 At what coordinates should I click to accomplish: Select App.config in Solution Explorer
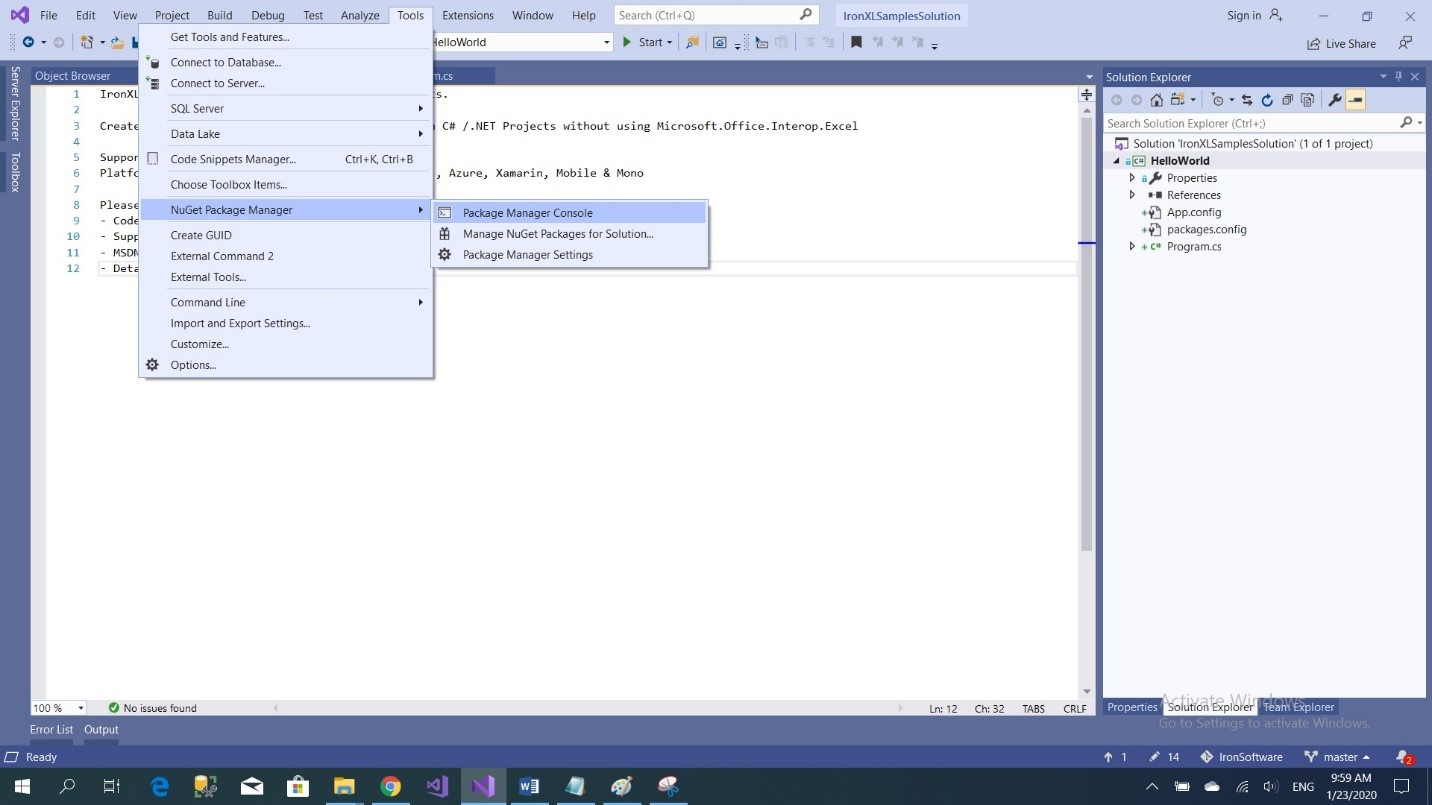pos(1193,212)
